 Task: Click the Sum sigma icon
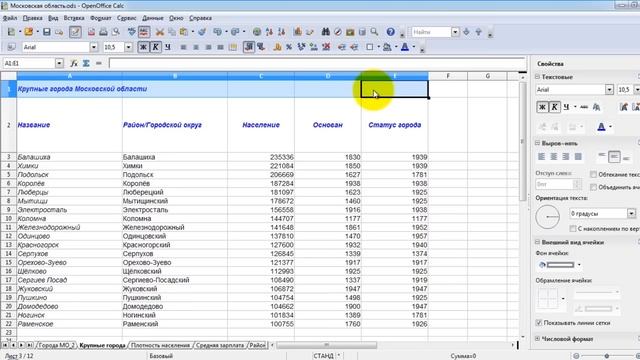pyautogui.click(x=86, y=63)
